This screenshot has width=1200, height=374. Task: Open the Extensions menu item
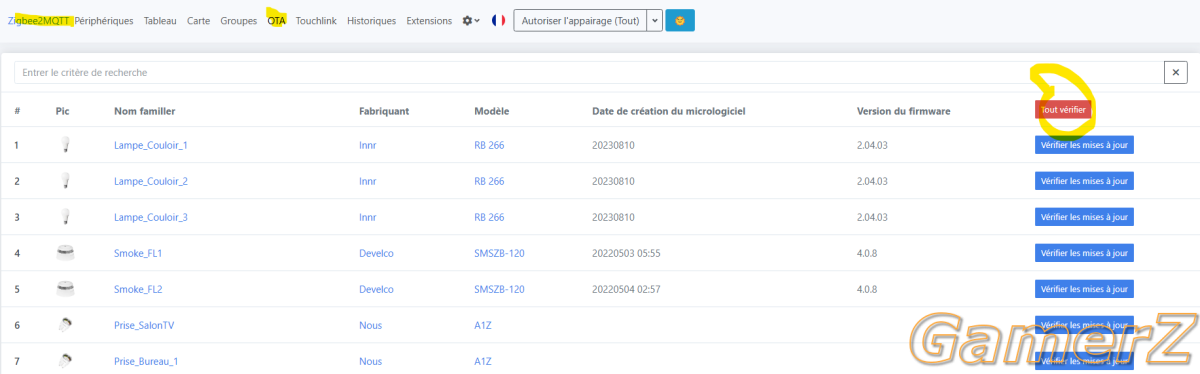(x=429, y=20)
